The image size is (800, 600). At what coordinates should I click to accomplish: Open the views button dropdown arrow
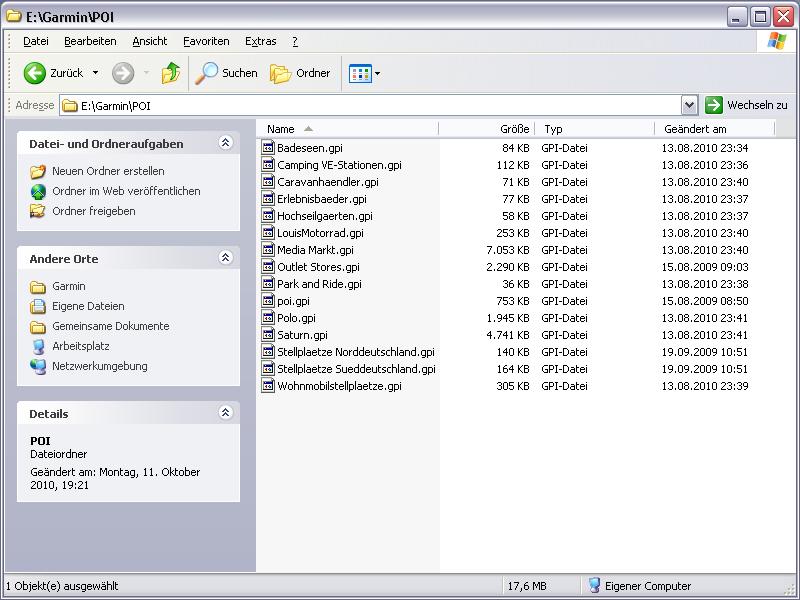377,73
